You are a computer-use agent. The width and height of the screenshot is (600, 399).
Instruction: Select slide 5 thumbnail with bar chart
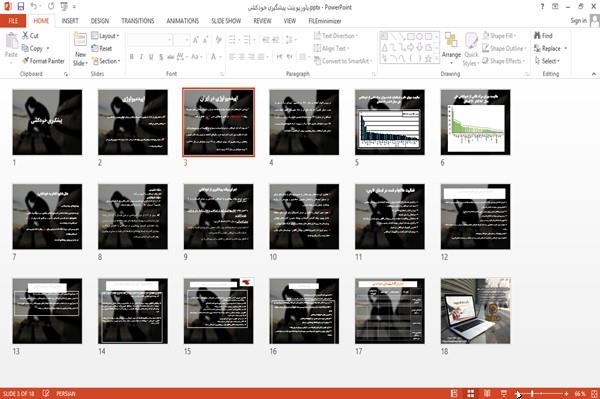(390, 122)
